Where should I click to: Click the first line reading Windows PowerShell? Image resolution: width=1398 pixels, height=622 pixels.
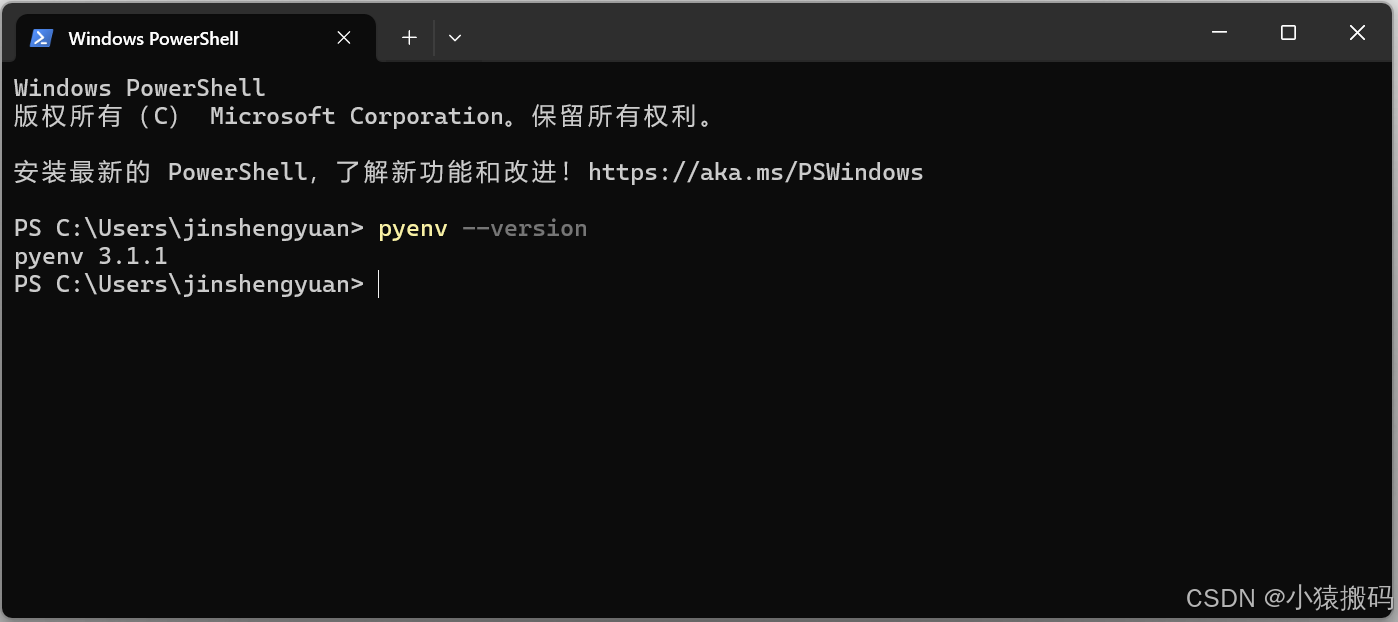[140, 88]
